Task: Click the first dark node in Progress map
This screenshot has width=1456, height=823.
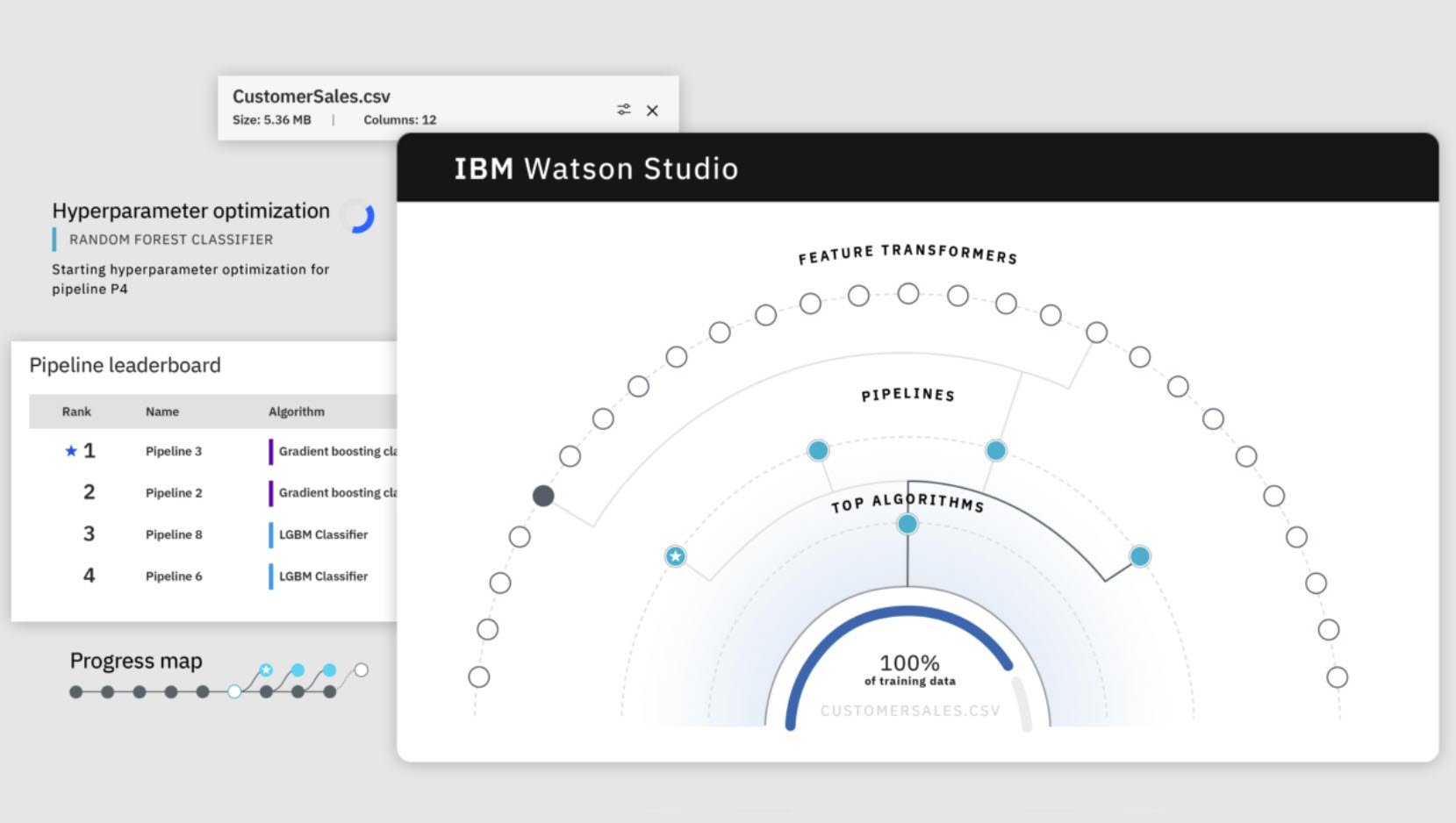Action: 76,691
